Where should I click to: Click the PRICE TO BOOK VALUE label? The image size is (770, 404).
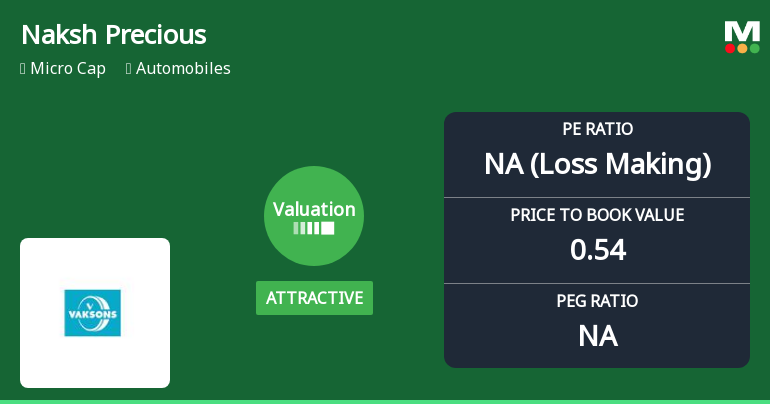click(x=597, y=215)
